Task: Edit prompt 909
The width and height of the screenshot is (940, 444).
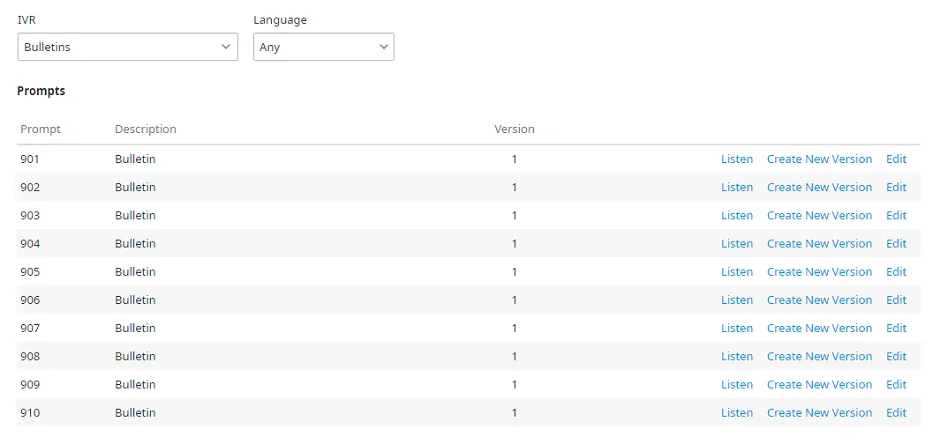Action: (x=896, y=384)
